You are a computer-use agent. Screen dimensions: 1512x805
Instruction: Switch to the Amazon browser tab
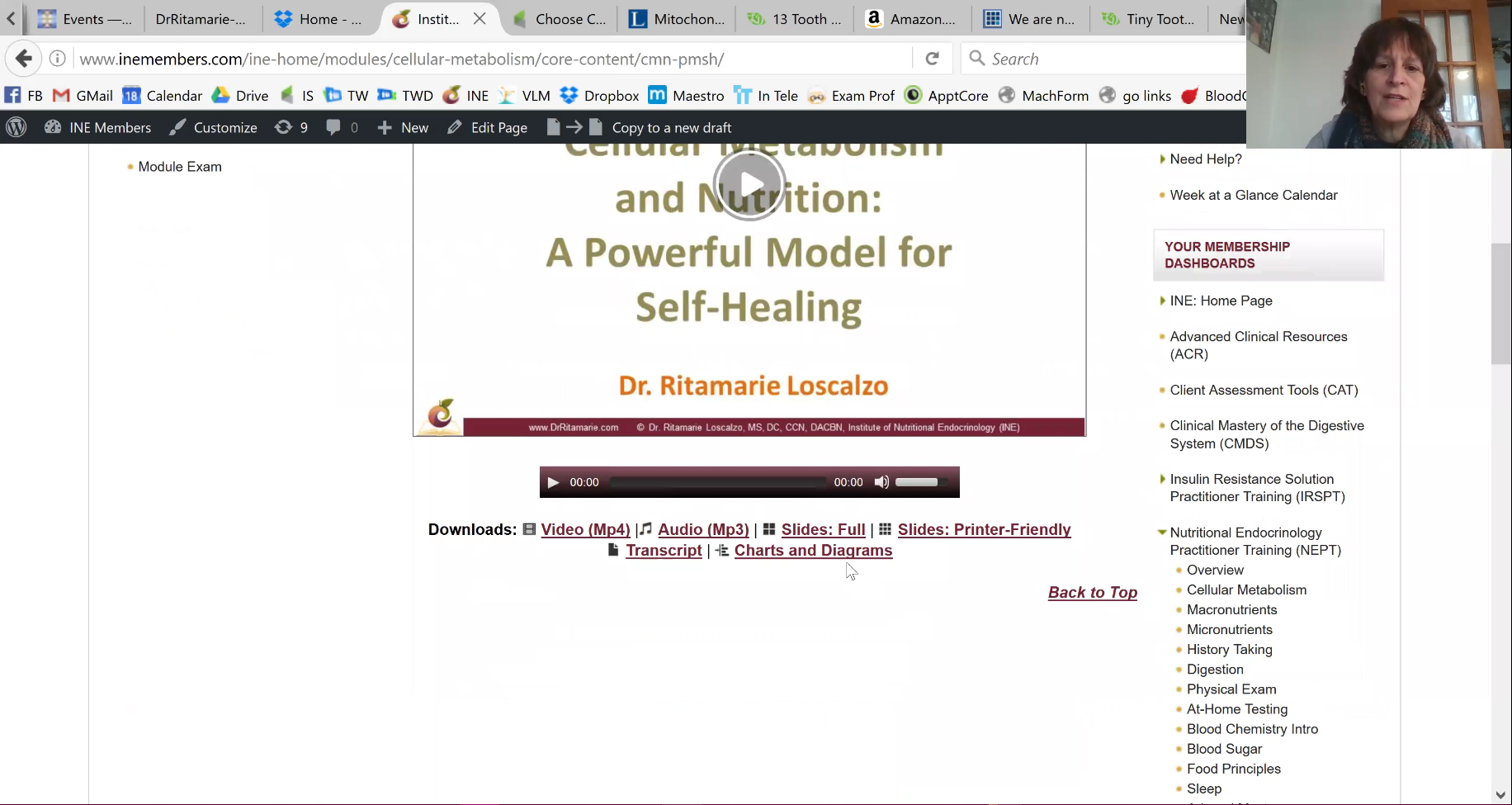911,19
